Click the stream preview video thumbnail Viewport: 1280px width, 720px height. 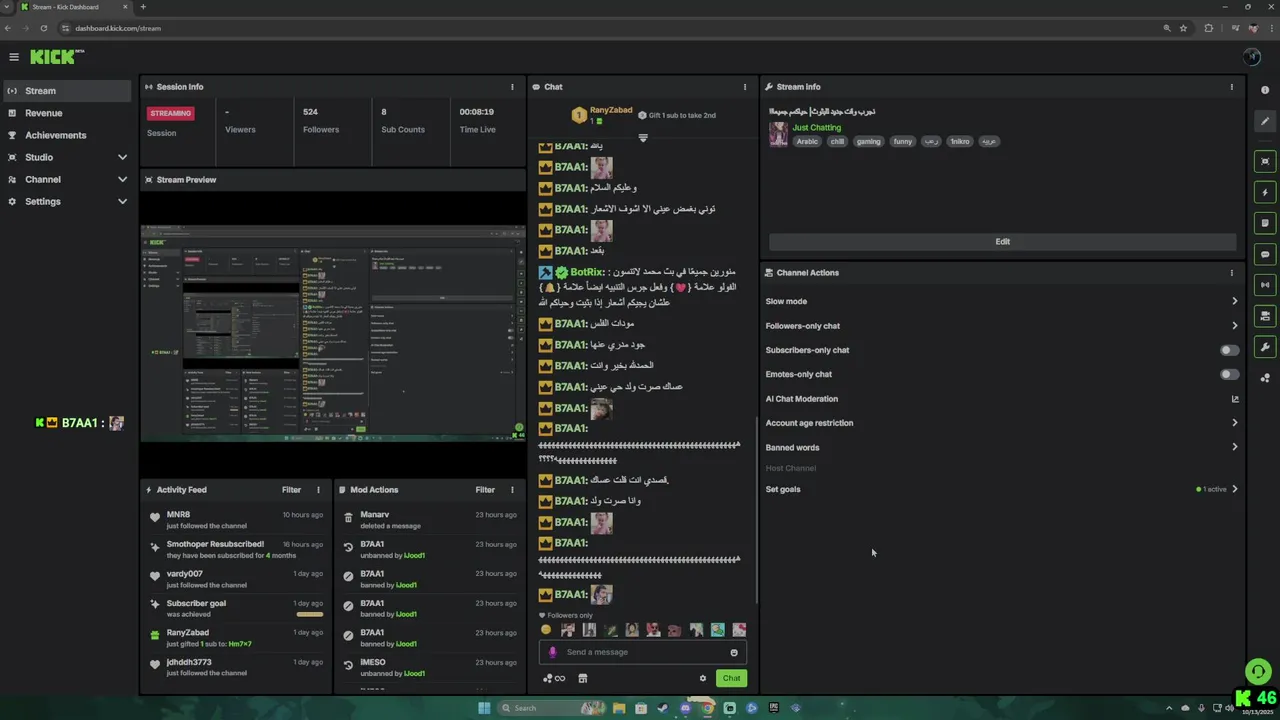[x=332, y=334]
